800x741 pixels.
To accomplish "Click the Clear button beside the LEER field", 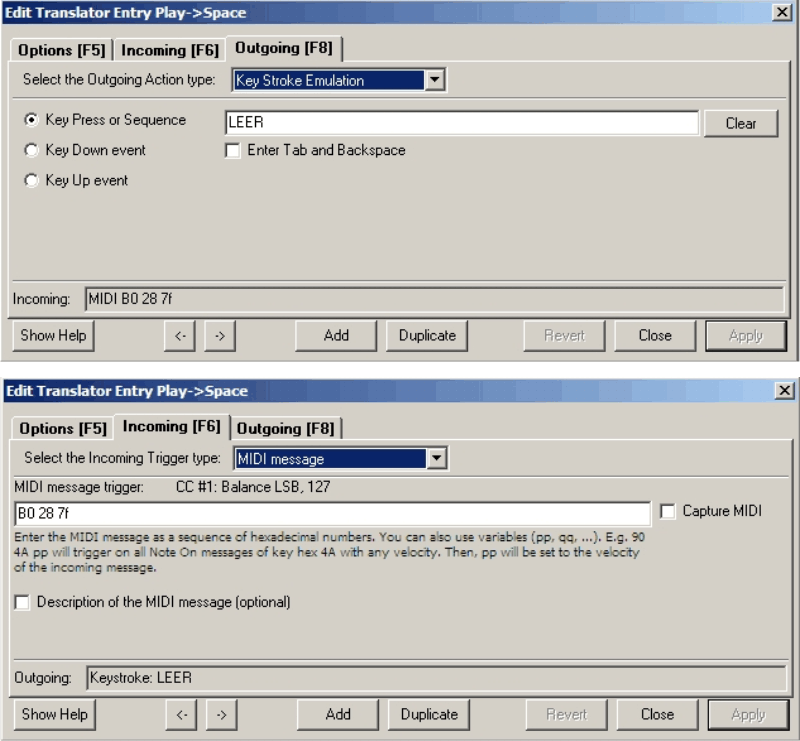I will (741, 123).
